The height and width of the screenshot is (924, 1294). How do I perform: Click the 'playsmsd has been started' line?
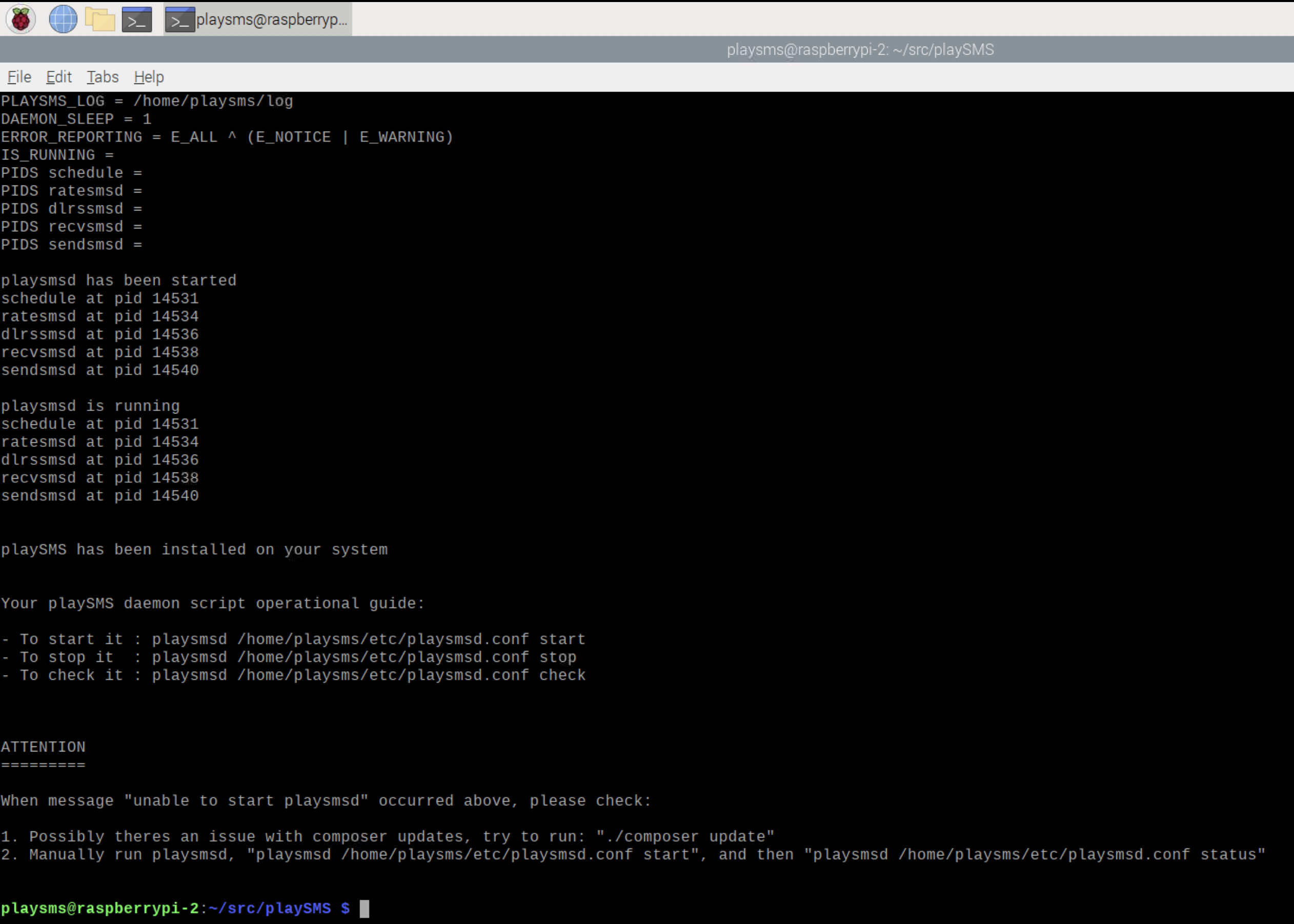pyautogui.click(x=118, y=280)
